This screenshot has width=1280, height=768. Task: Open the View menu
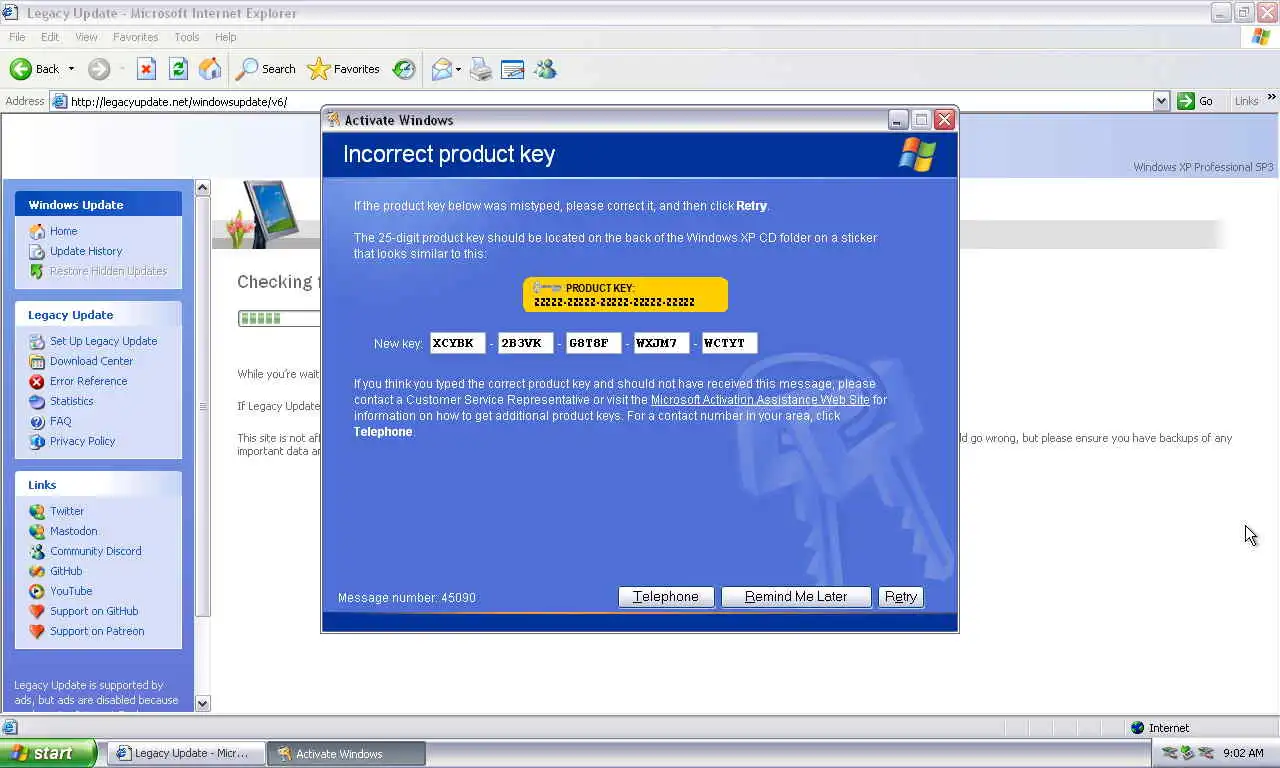pos(86,37)
